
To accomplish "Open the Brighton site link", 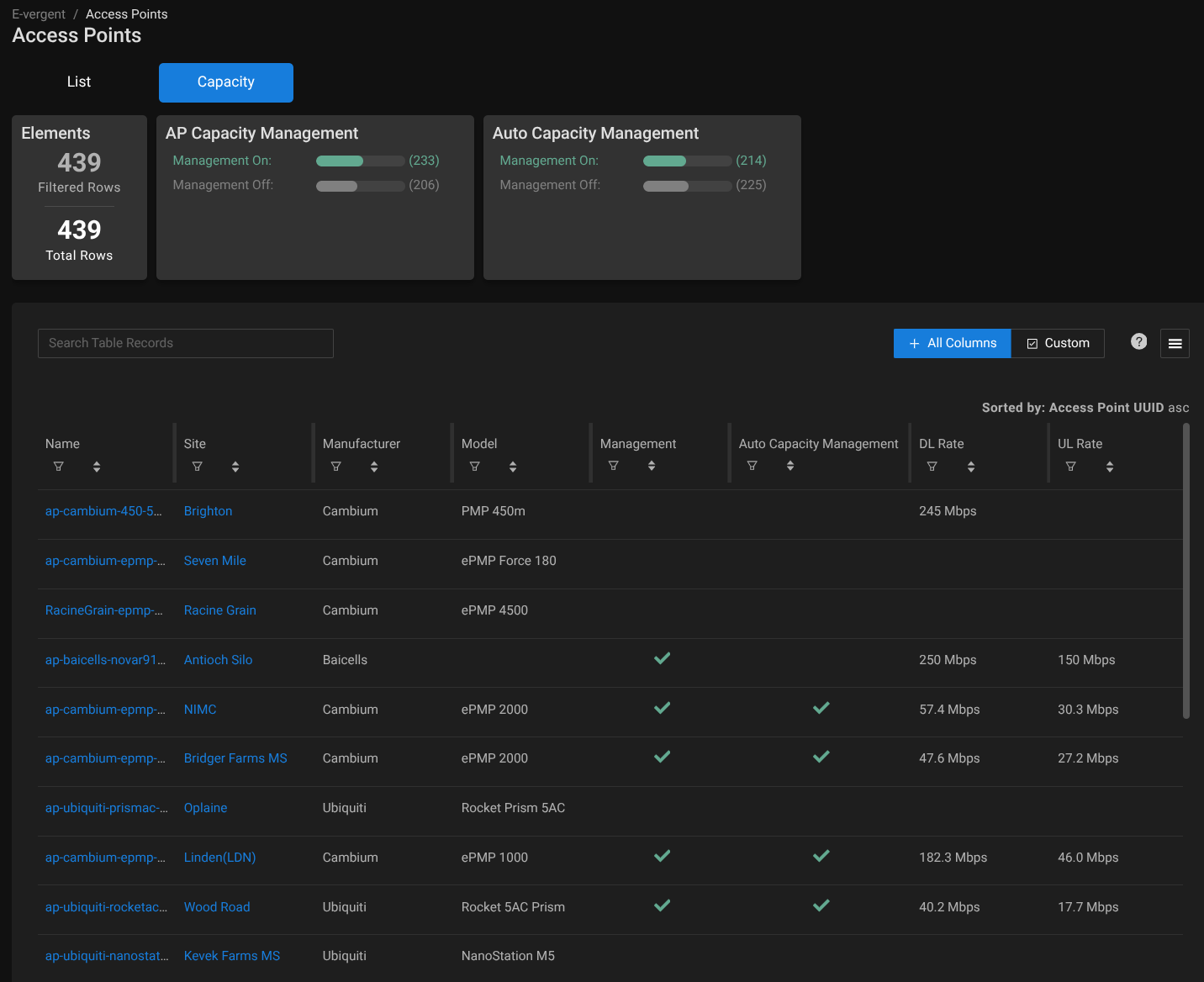I will [208, 511].
